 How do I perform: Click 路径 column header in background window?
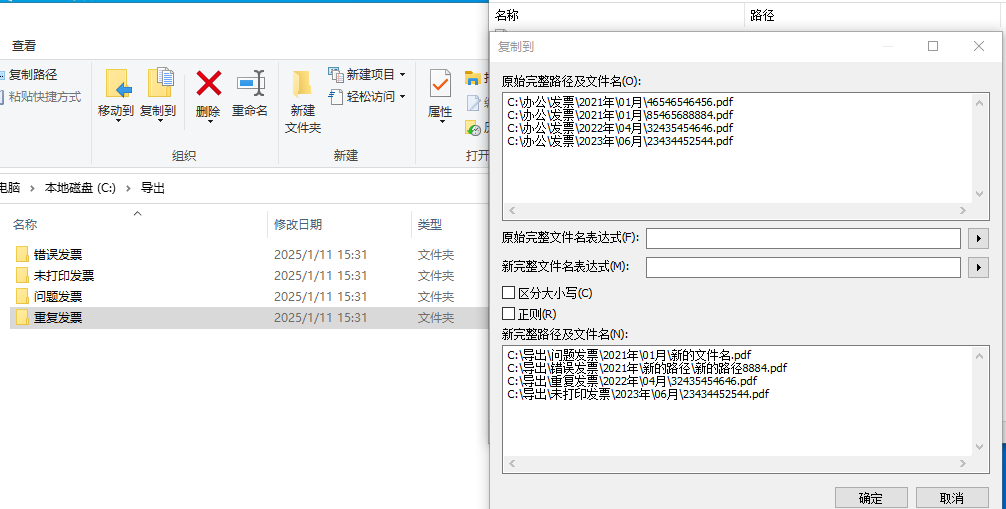(762, 15)
